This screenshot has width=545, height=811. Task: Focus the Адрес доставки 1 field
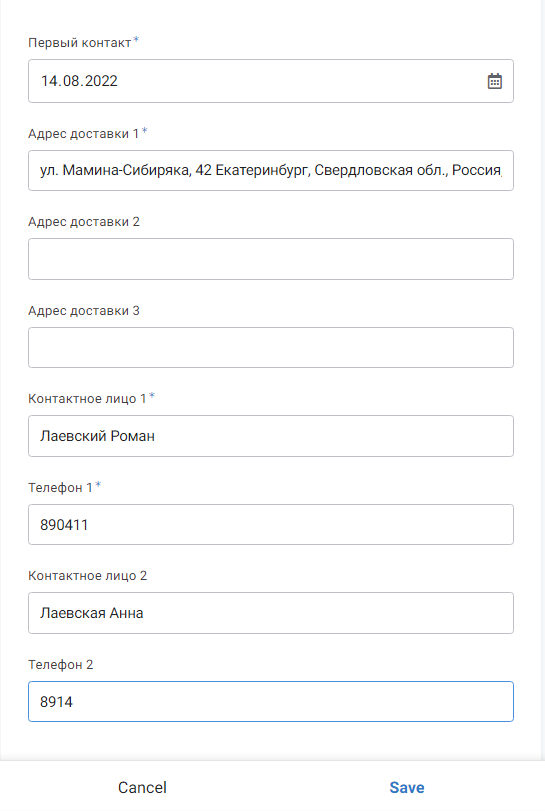pos(270,170)
